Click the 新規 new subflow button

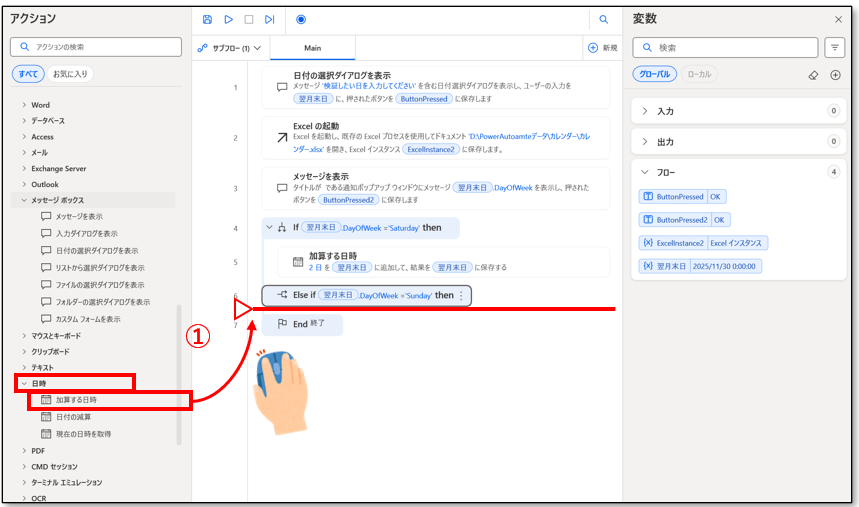pos(603,48)
